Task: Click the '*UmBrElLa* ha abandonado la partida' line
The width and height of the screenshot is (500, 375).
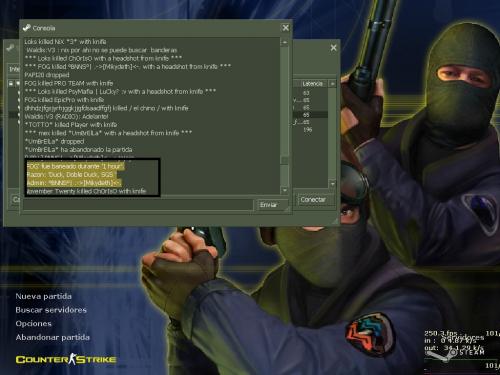Action: (x=78, y=150)
